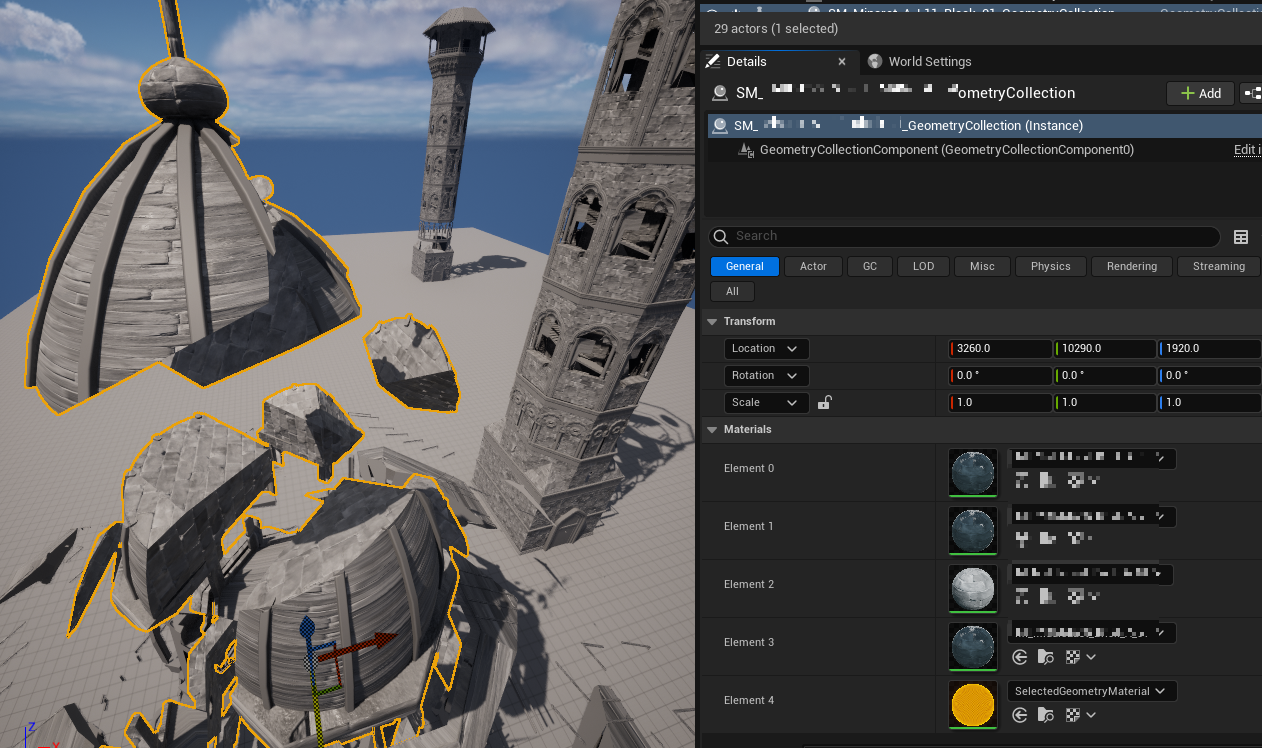
Task: Toggle the Physics filter button
Action: pyautogui.click(x=1050, y=266)
